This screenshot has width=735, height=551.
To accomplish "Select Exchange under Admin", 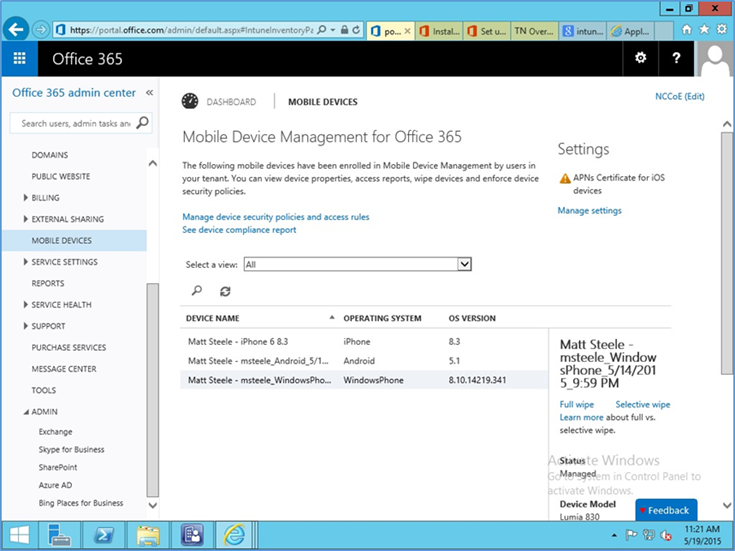I will pyautogui.click(x=55, y=432).
